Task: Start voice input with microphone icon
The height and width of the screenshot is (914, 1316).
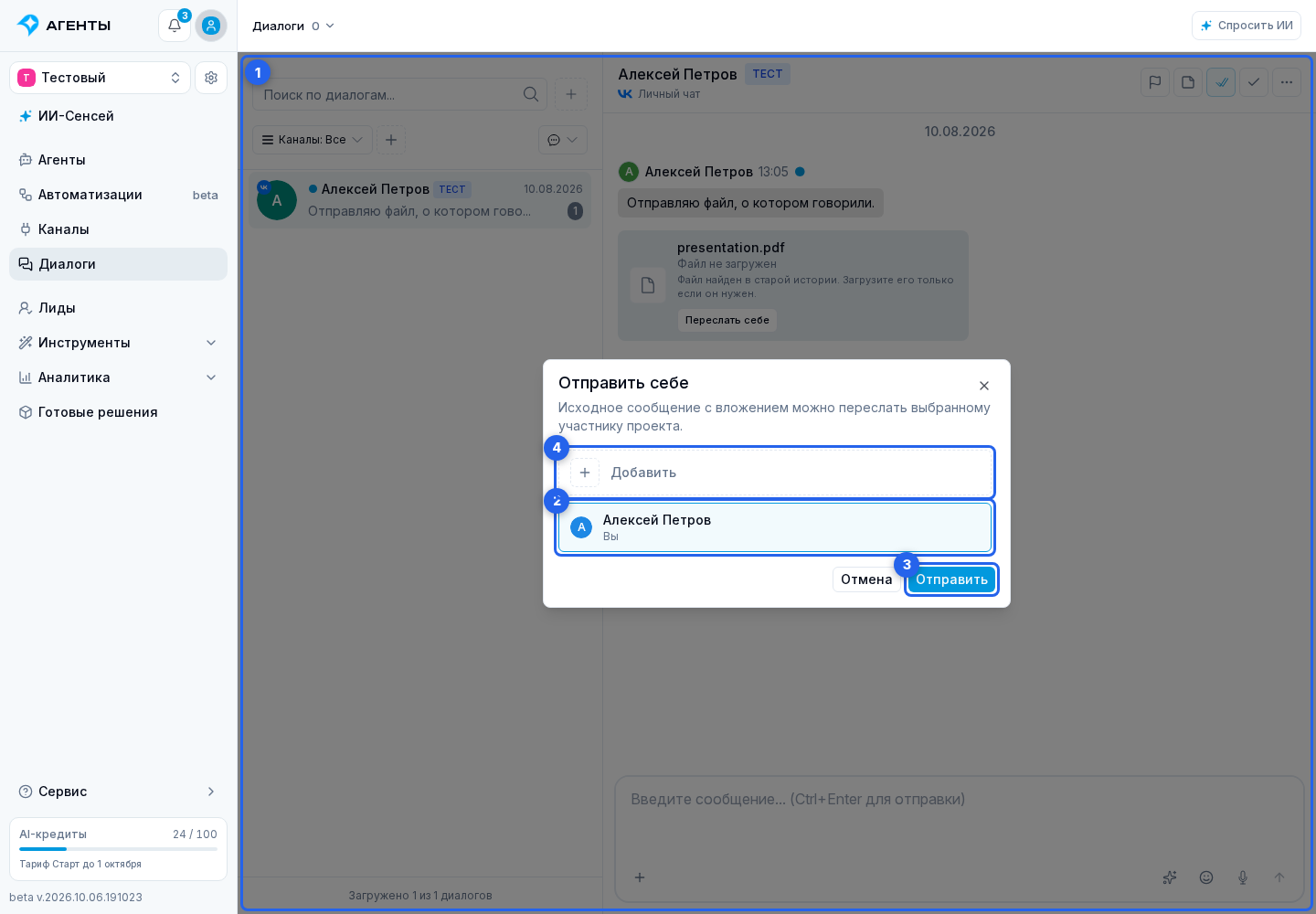Action: pyautogui.click(x=1243, y=877)
